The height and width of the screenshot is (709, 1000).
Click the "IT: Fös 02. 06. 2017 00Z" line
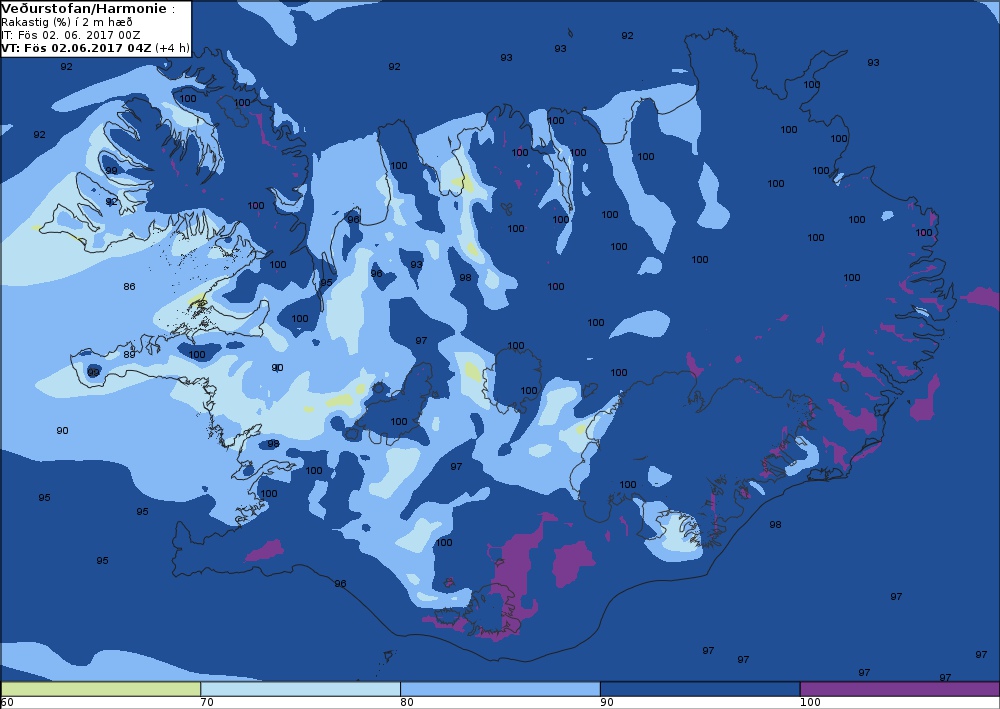click(71, 35)
